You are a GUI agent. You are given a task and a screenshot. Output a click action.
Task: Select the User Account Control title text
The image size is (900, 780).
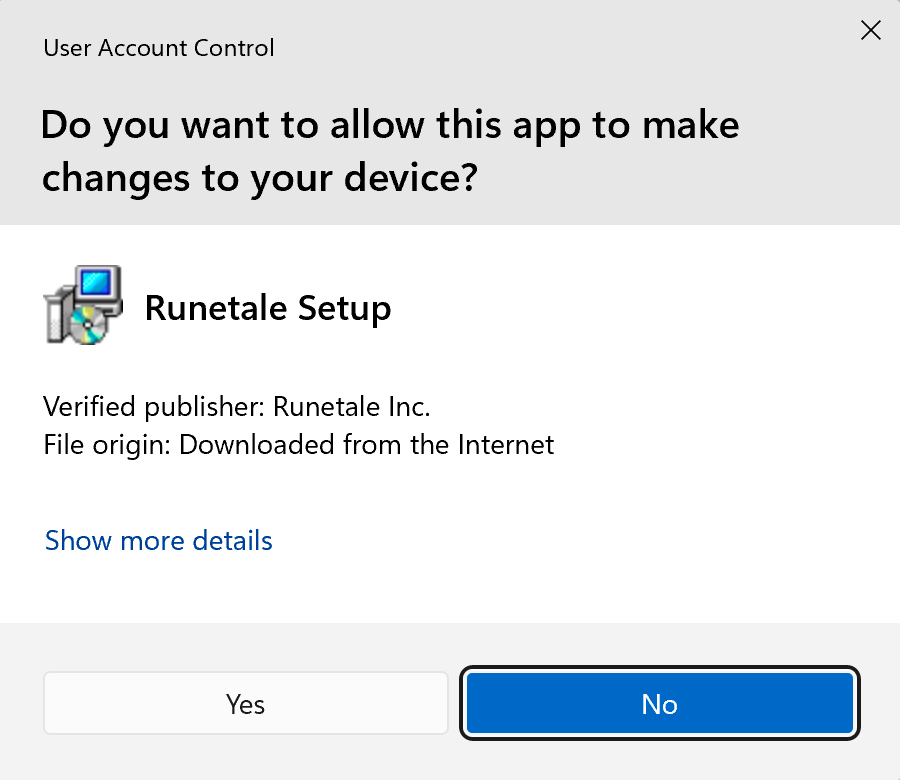pyautogui.click(x=158, y=48)
